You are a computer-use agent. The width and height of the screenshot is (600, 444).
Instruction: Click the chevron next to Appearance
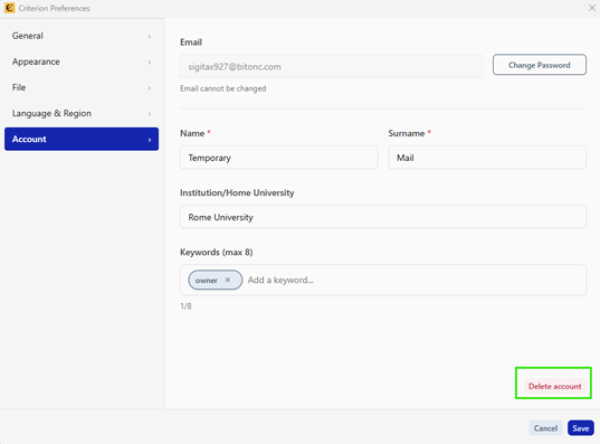(x=150, y=62)
